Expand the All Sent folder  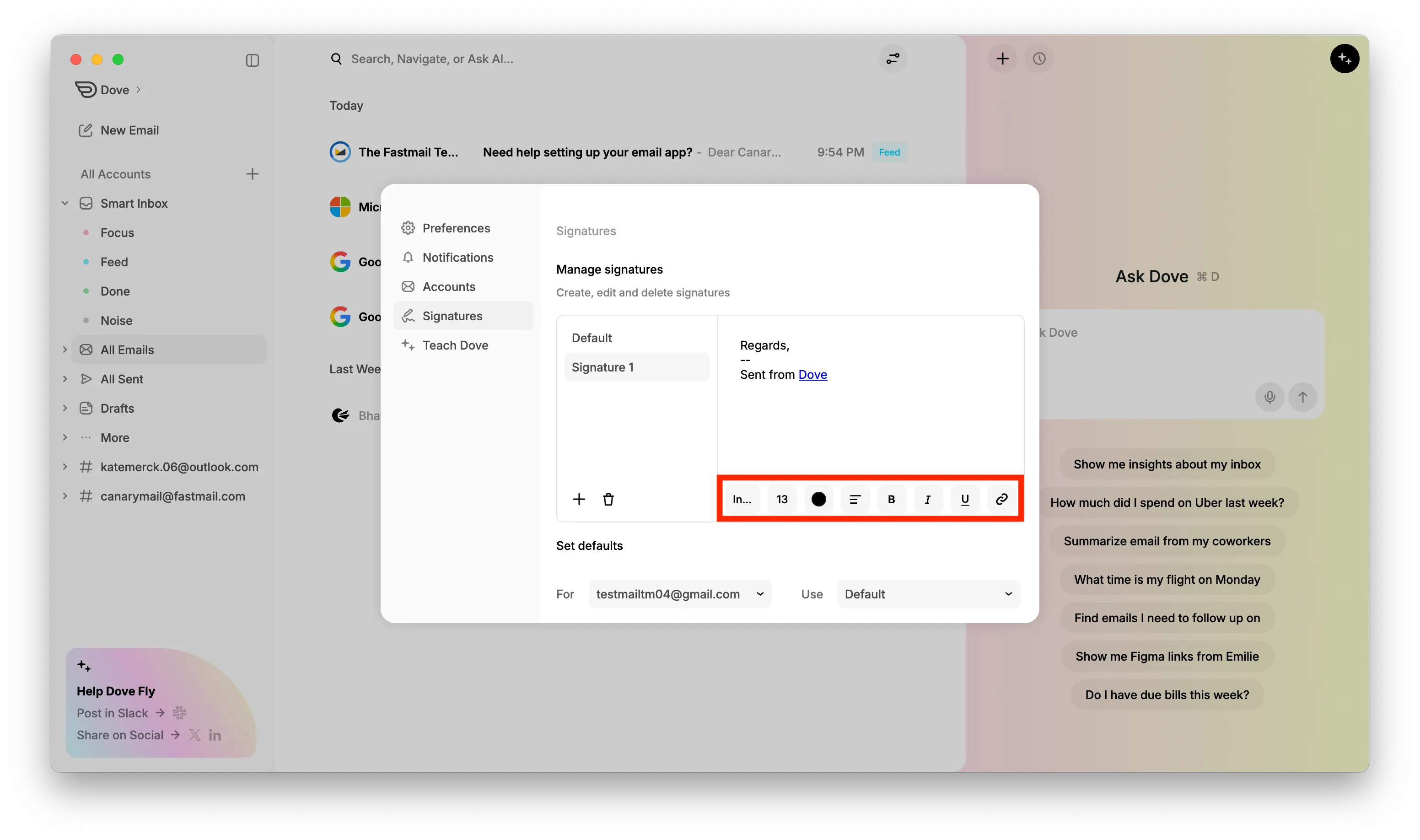[65, 379]
